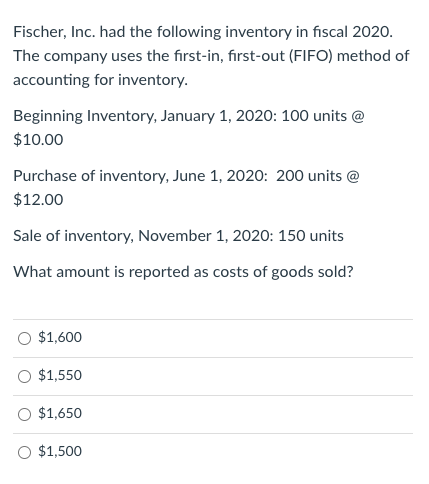Click the '150 units' text
The height and width of the screenshot is (484, 429).
[311, 236]
